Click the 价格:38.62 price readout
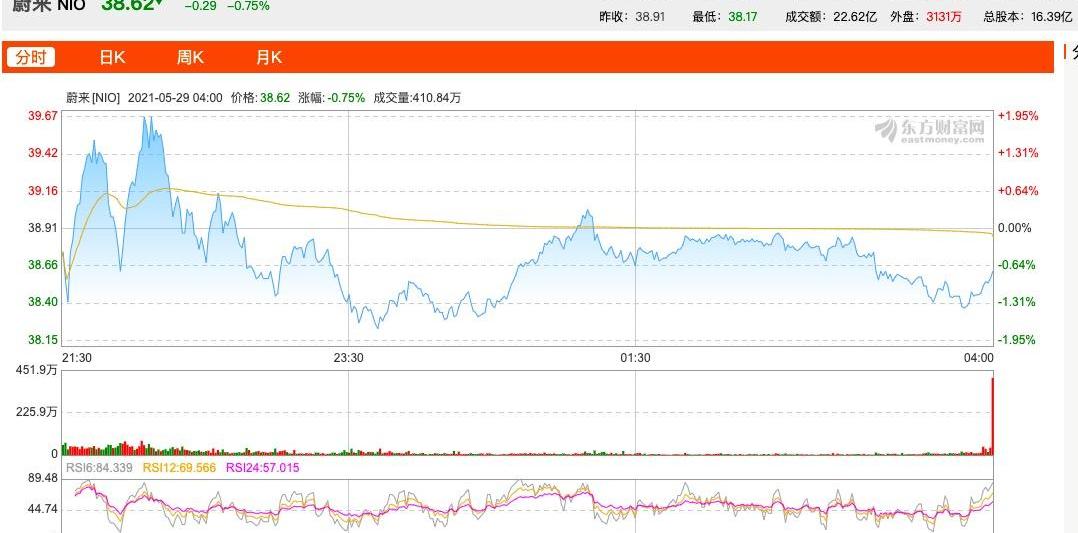 point(260,98)
